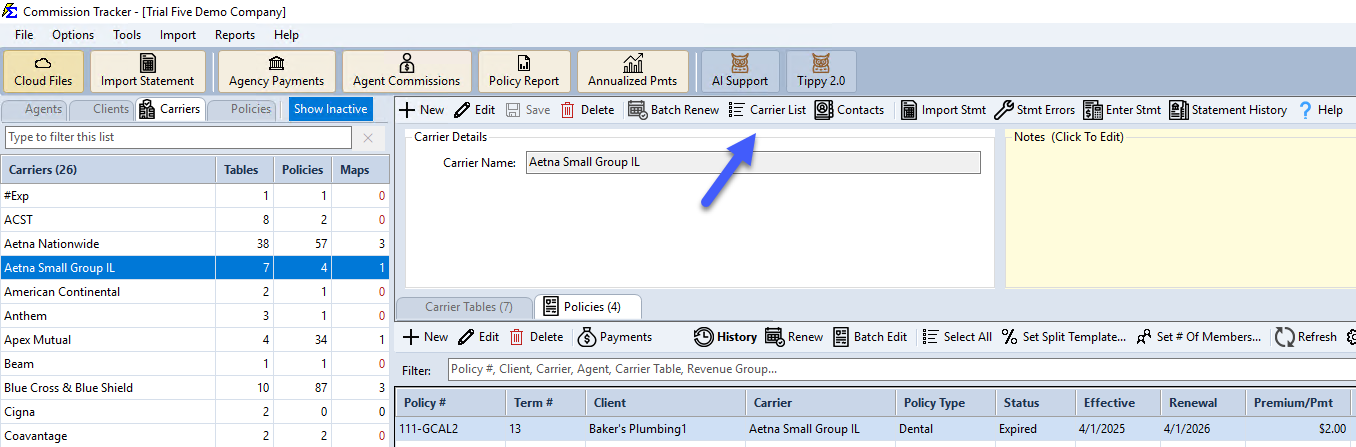Image resolution: width=1356 pixels, height=447 pixels.
Task: Open the Help menu
Action: [286, 35]
